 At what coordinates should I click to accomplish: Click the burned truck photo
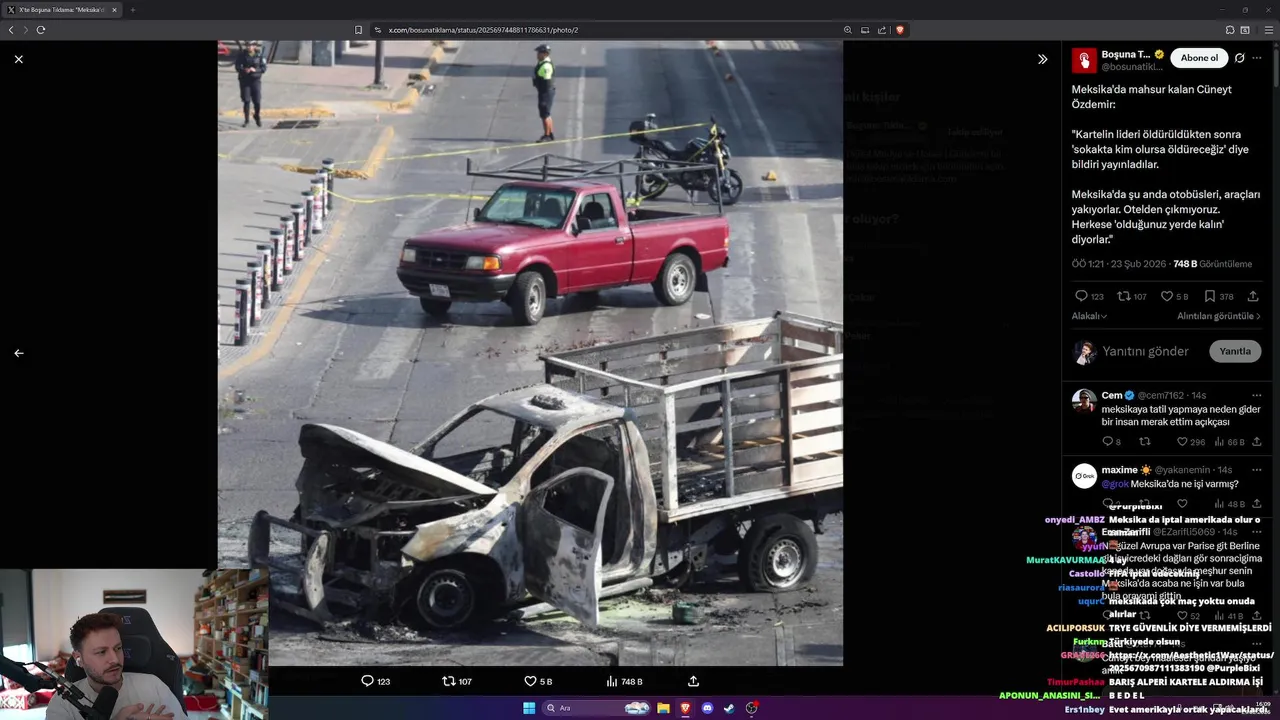click(x=530, y=353)
